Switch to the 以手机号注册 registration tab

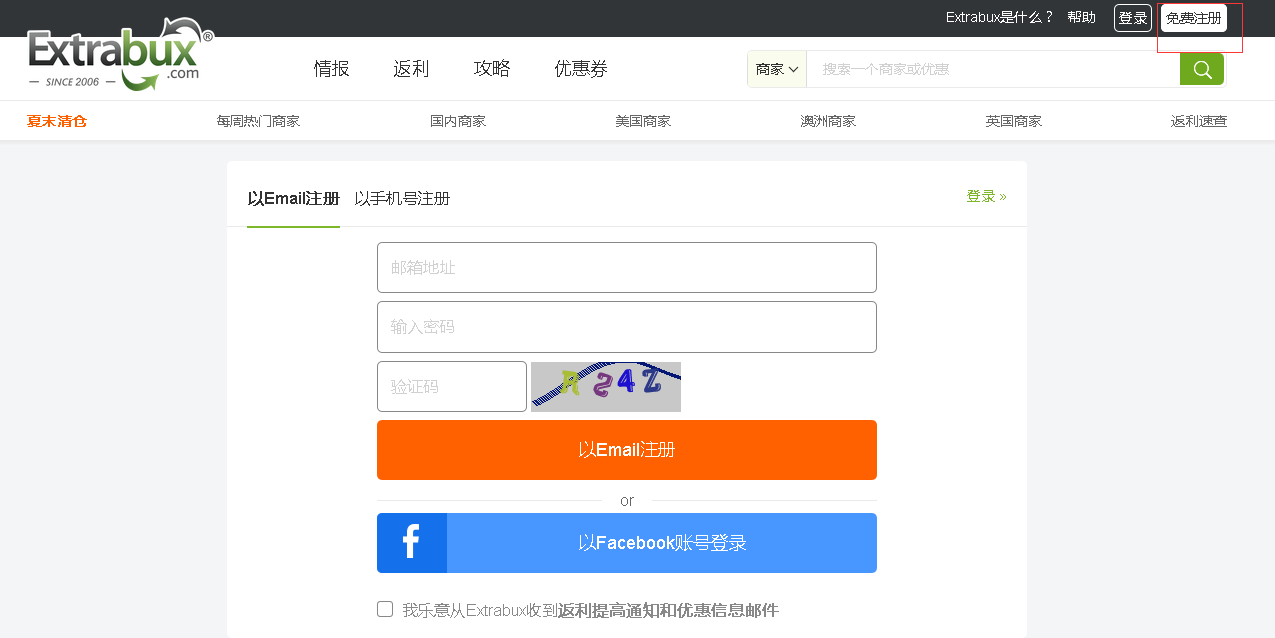click(402, 198)
